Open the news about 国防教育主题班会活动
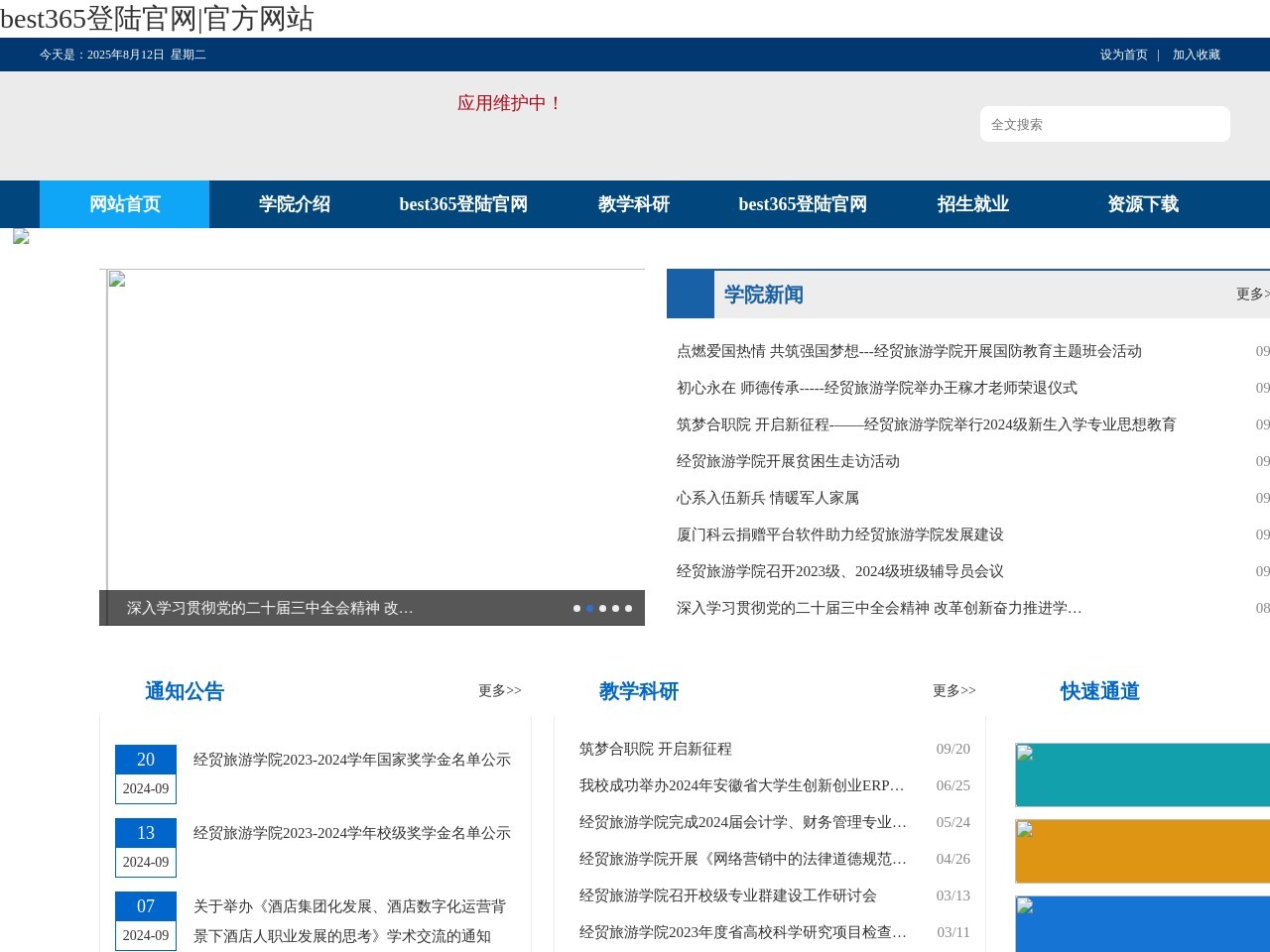1270x952 pixels. point(909,351)
